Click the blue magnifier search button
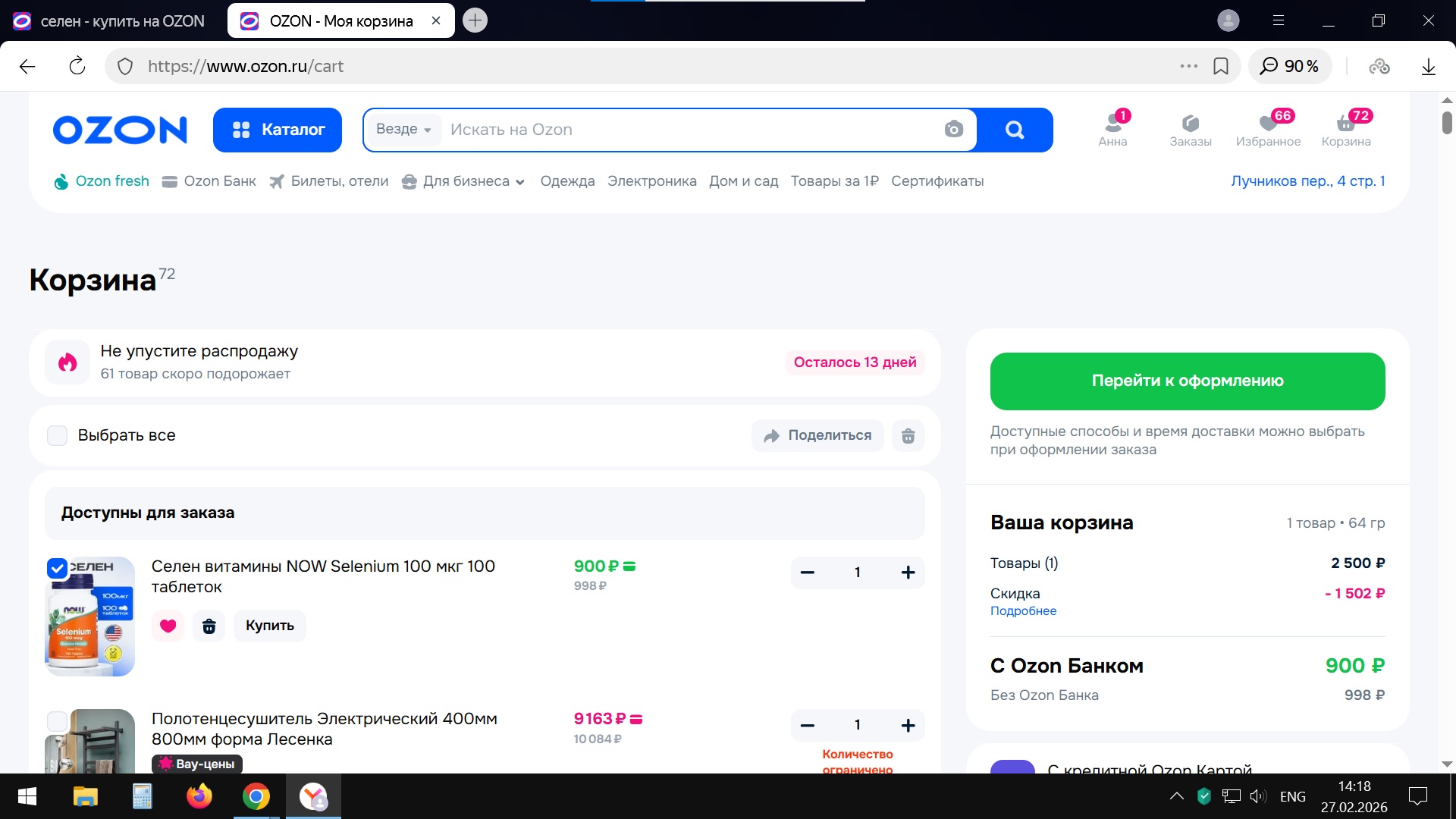 [x=1015, y=130]
